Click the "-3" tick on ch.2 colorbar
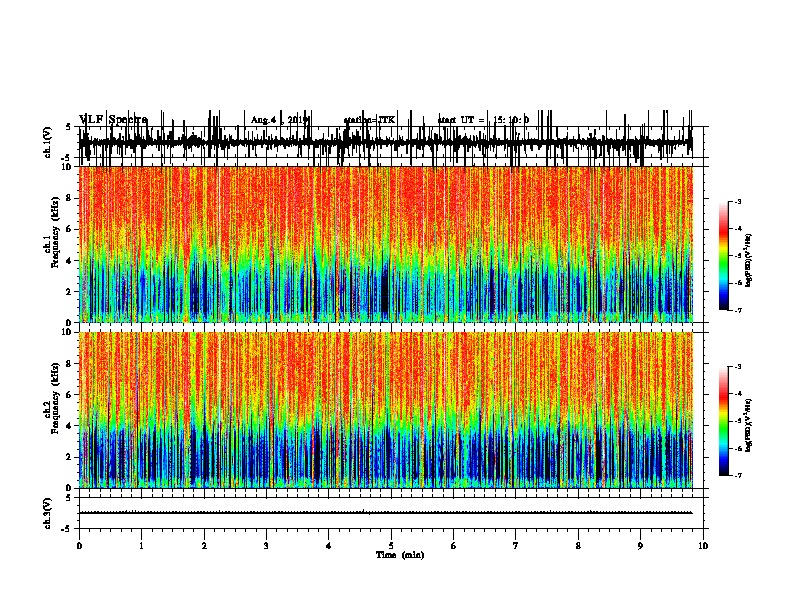 pyautogui.click(x=737, y=367)
